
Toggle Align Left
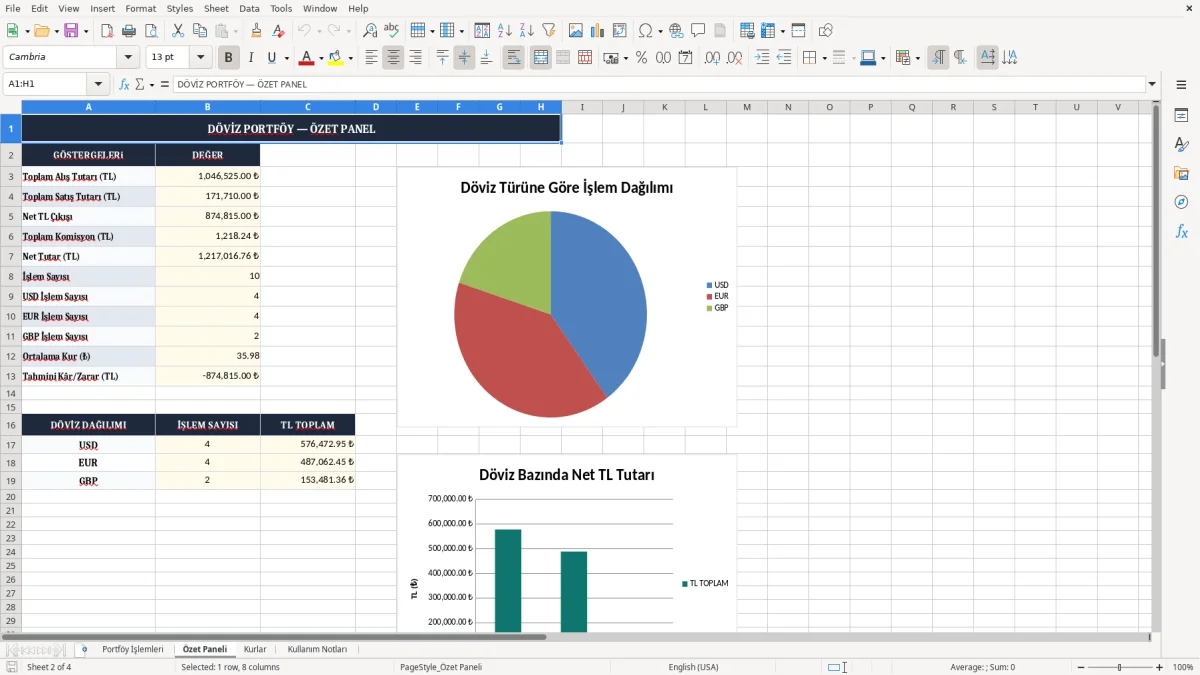tap(372, 58)
